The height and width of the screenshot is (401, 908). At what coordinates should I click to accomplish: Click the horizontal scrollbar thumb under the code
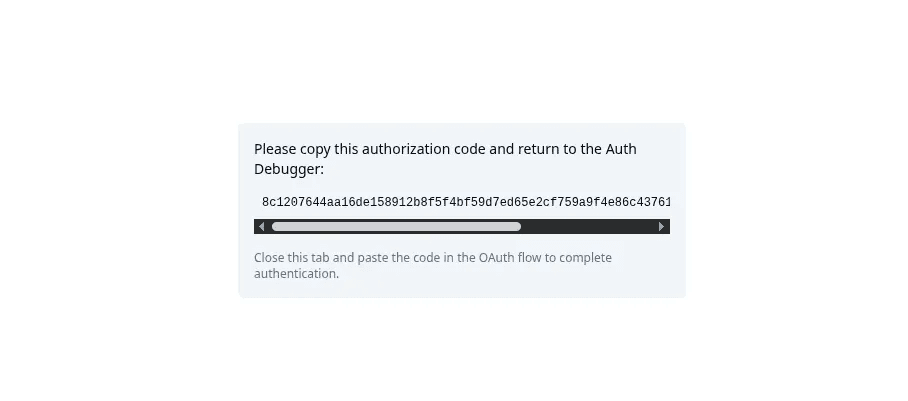click(396, 227)
